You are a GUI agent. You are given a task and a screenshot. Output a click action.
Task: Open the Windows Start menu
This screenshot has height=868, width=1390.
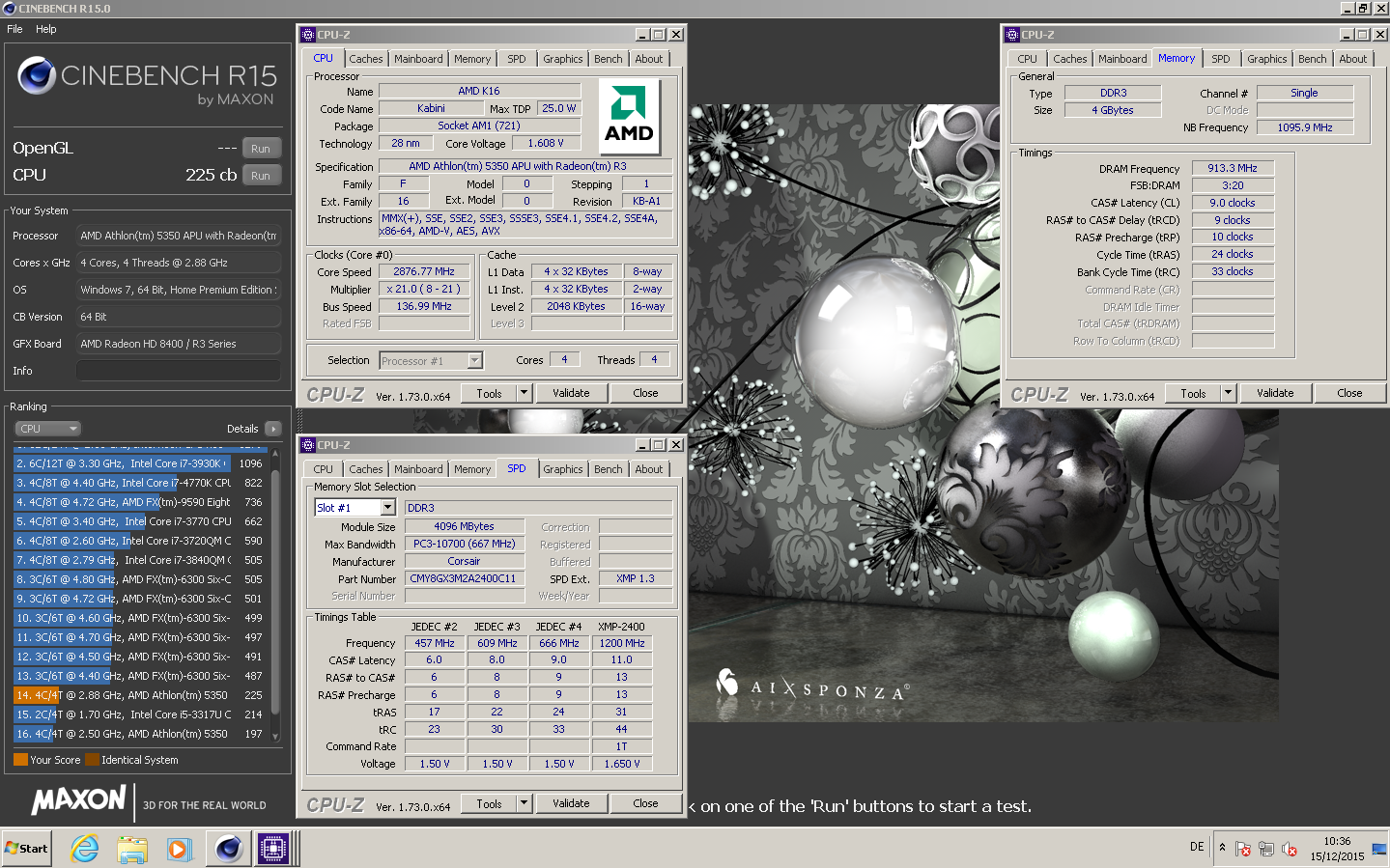(26, 849)
